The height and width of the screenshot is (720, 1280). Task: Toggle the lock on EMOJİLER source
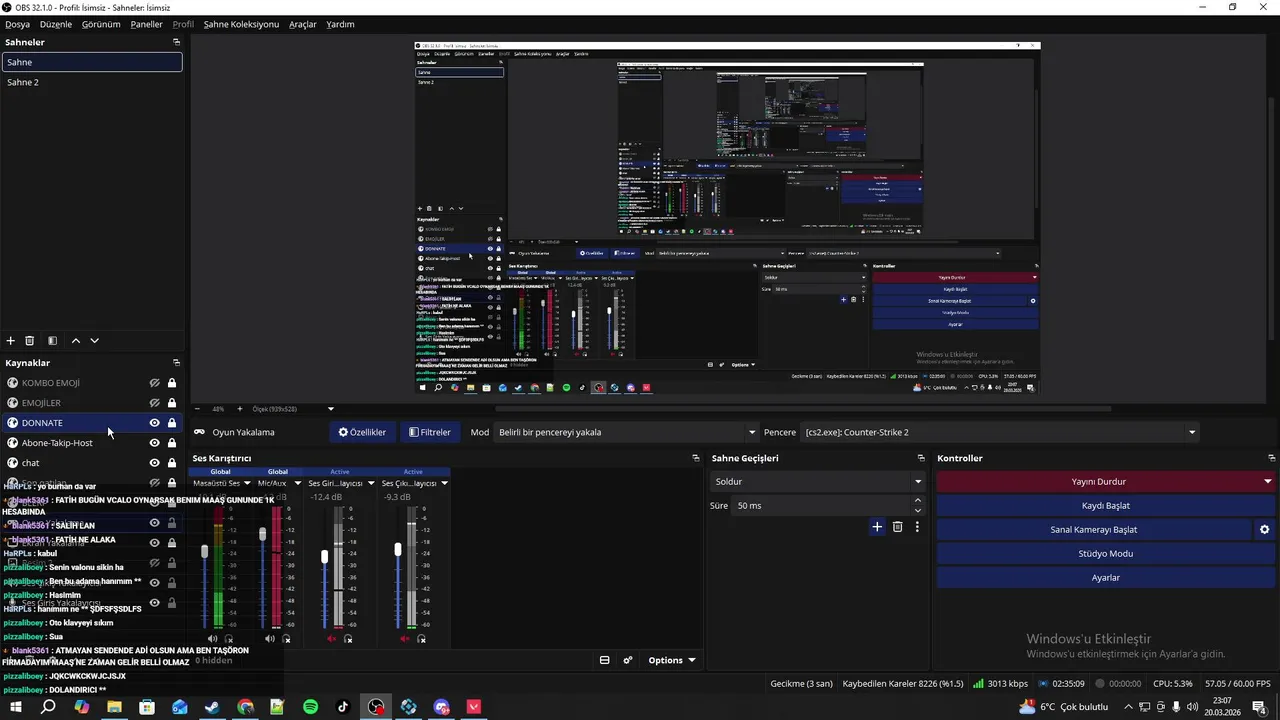pyautogui.click(x=172, y=403)
